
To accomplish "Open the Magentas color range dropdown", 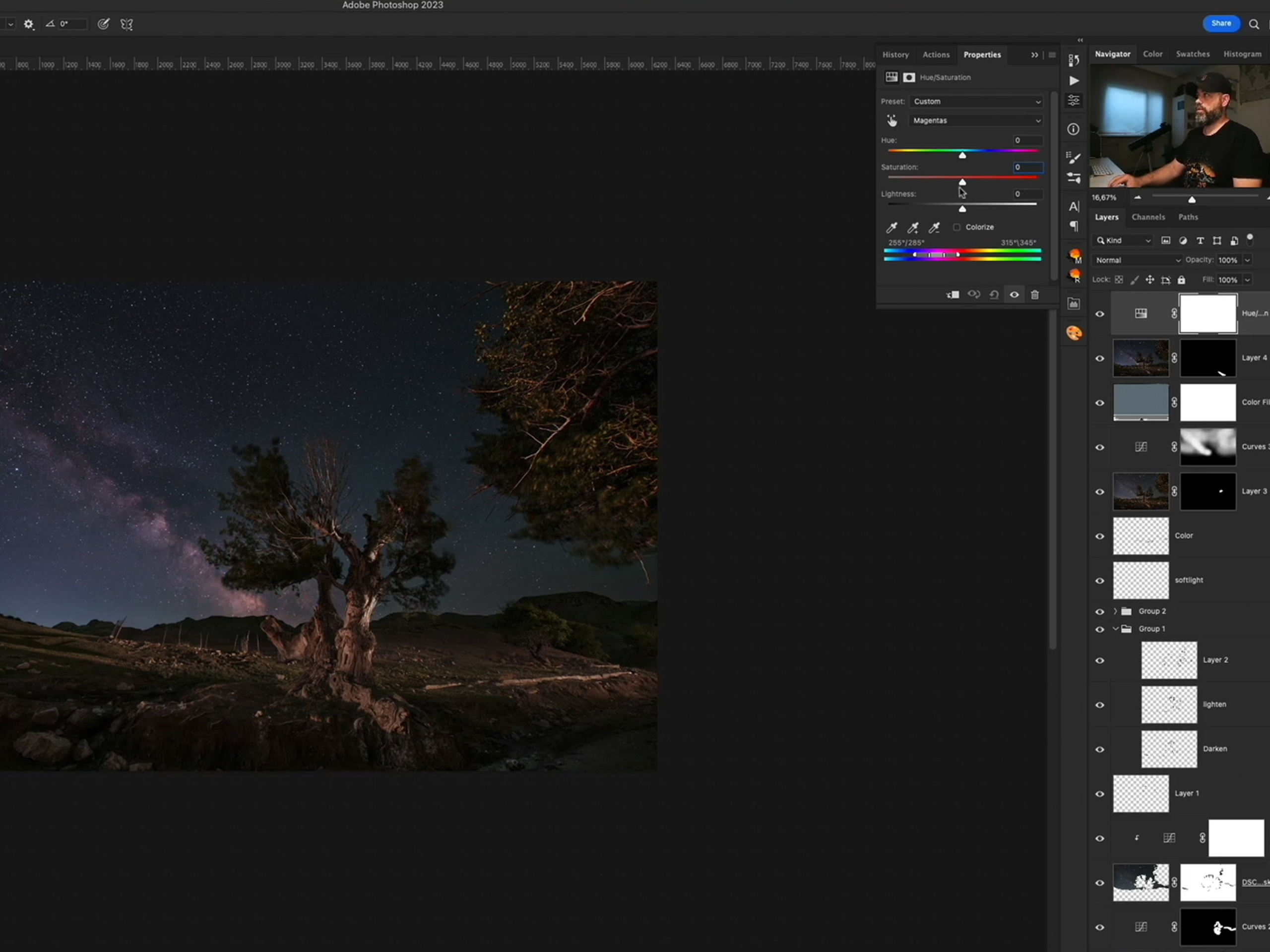I will 976,120.
